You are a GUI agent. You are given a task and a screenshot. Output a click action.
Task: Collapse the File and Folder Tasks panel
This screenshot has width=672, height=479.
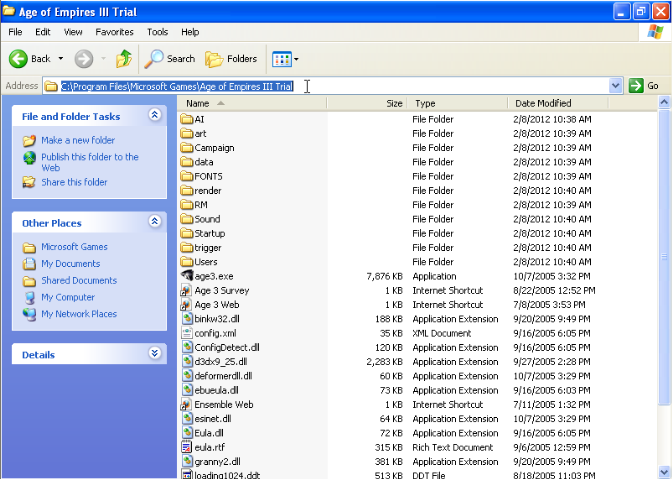pyautogui.click(x=155, y=115)
